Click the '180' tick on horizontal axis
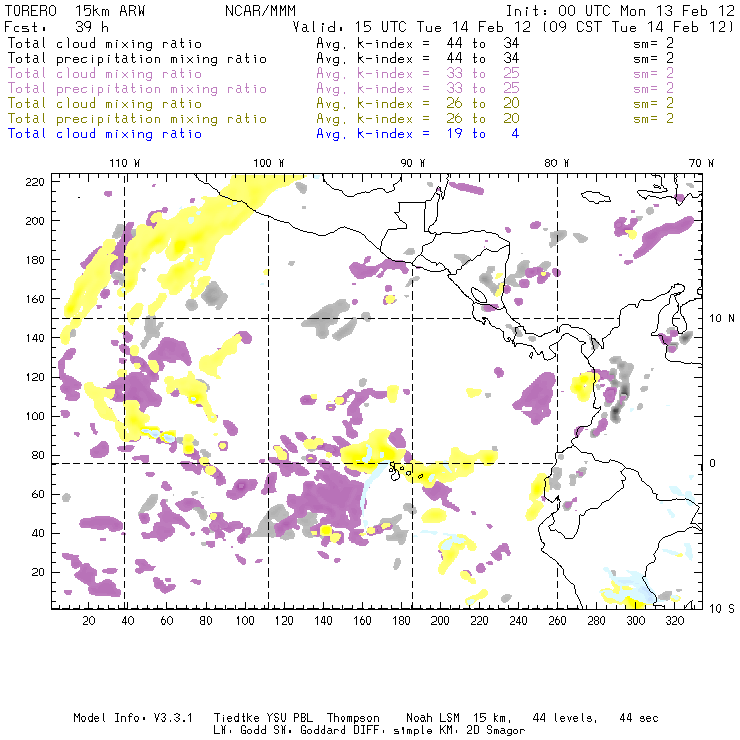This screenshot has width=740, height=740. click(x=401, y=621)
